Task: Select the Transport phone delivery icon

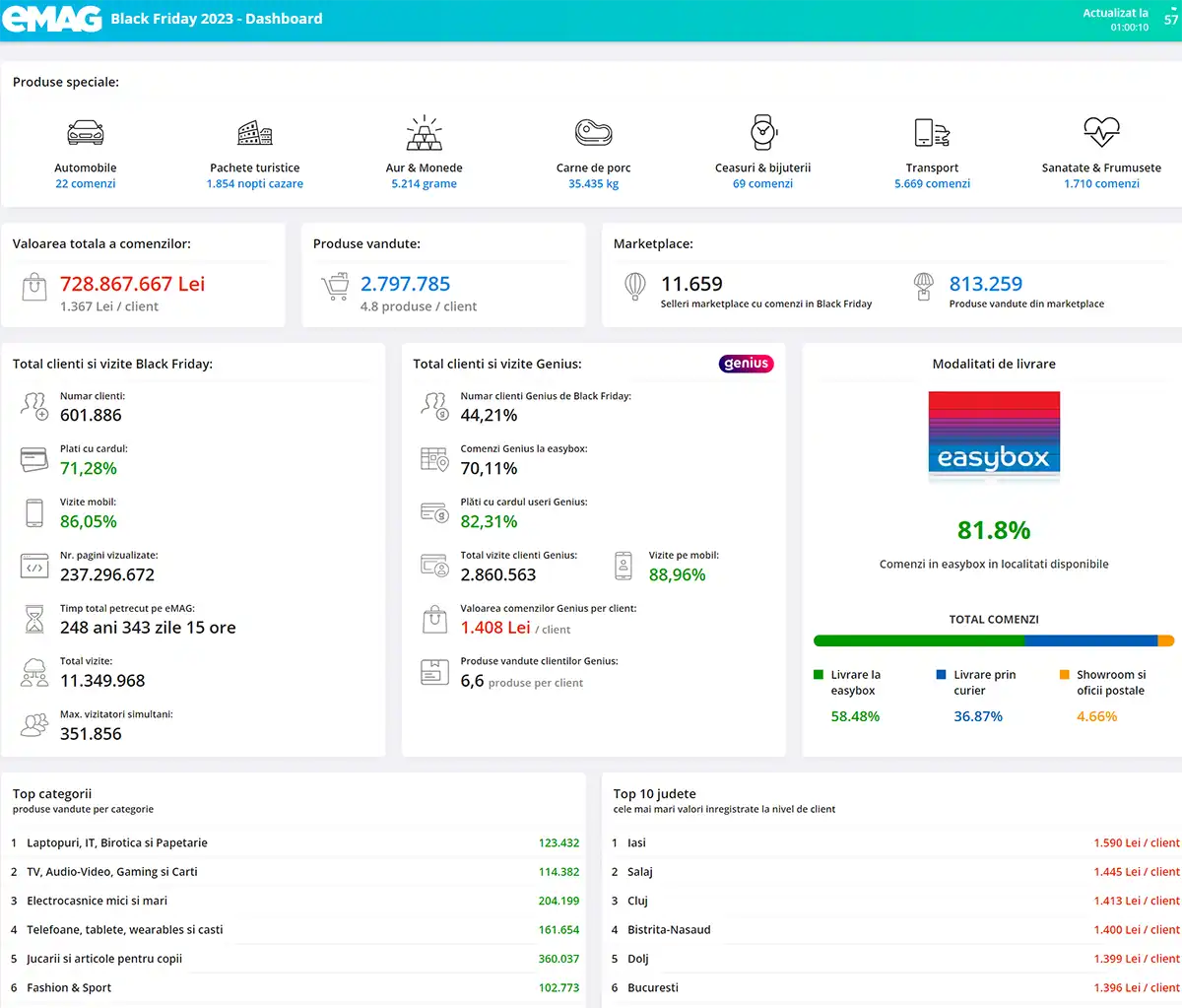Action: point(932,132)
